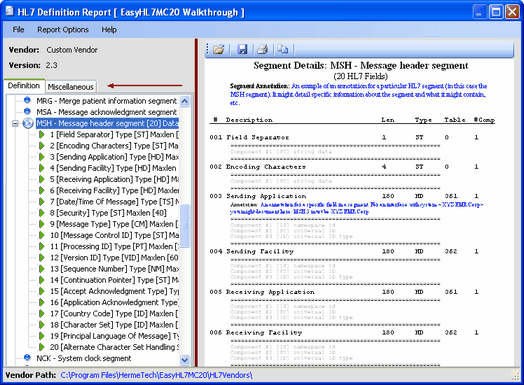This screenshot has height=385, width=524.
Task: Click the globe icon beside MSH segment
Action: [28, 123]
